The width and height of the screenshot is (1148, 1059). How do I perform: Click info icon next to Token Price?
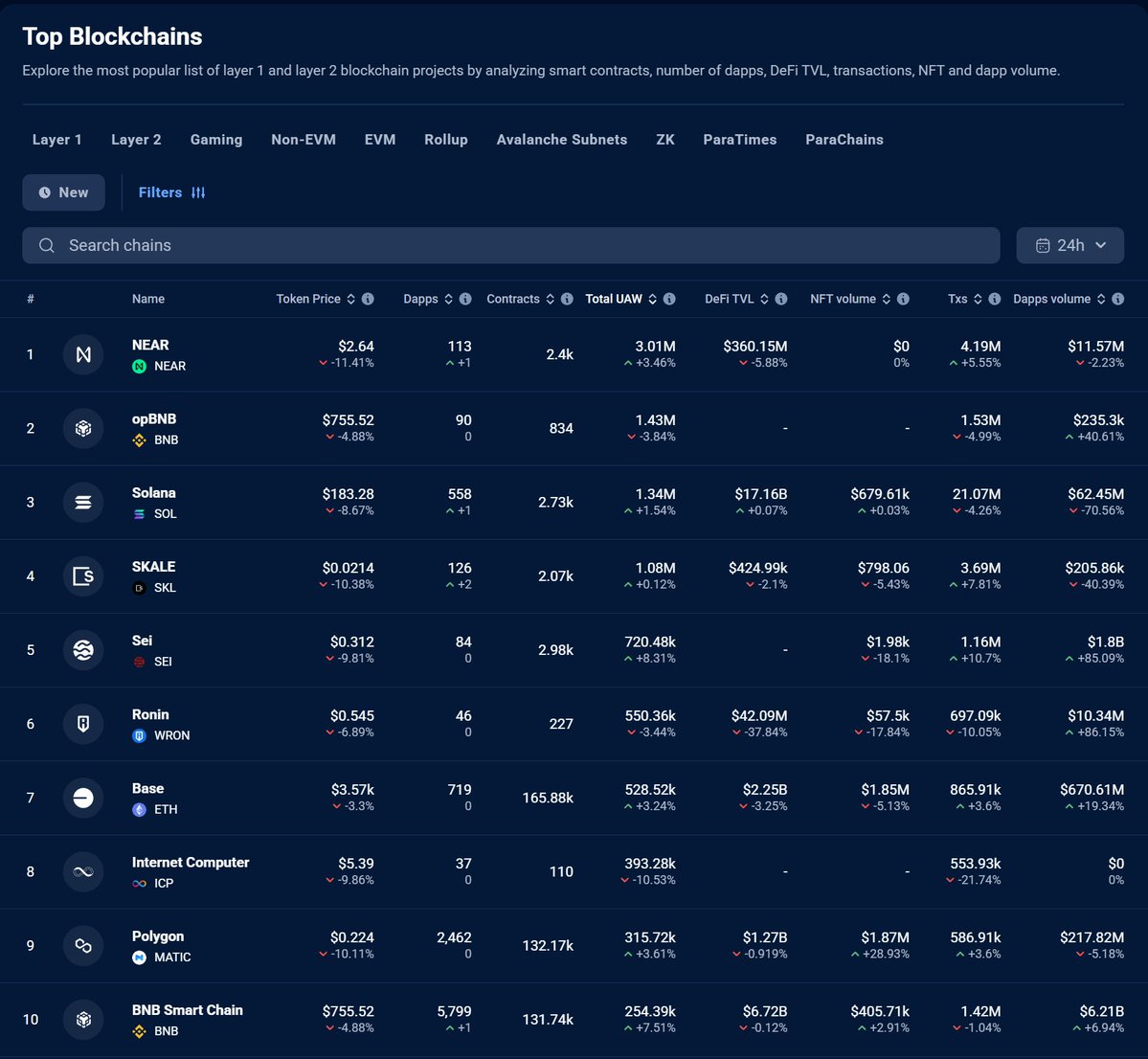pyautogui.click(x=369, y=299)
